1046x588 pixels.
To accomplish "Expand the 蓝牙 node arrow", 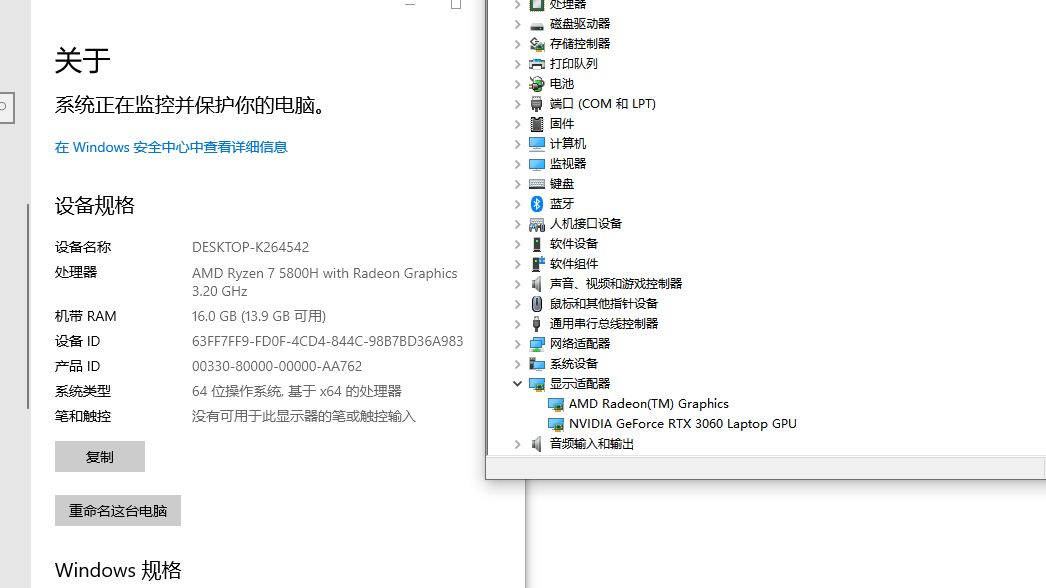I will tap(517, 204).
